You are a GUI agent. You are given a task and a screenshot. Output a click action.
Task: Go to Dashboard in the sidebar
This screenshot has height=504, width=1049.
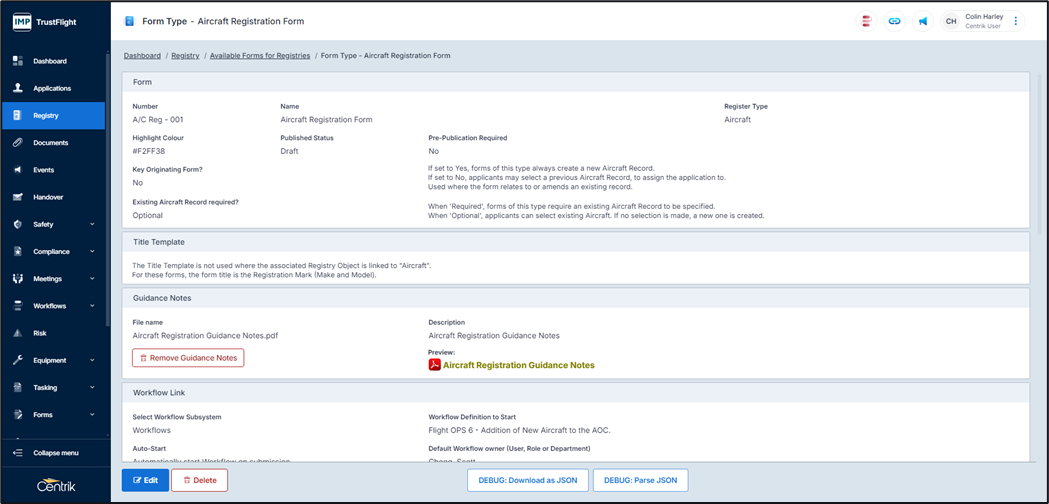tap(50, 61)
